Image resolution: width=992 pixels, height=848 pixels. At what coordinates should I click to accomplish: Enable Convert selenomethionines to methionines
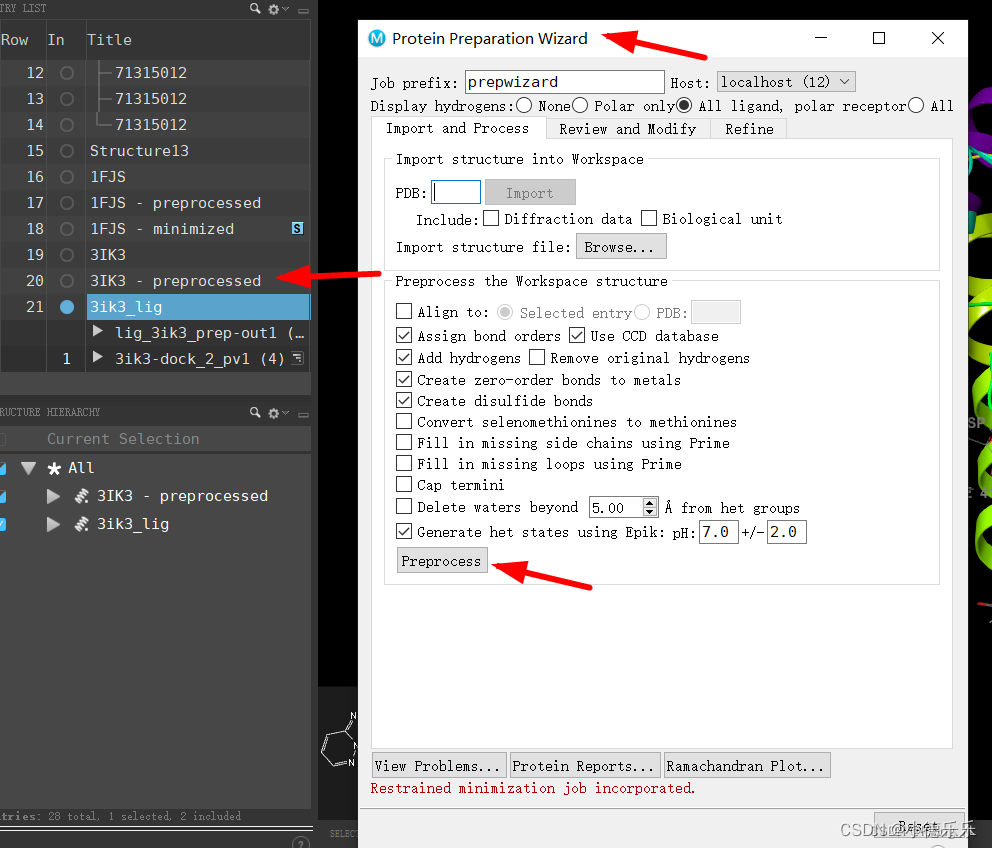404,421
